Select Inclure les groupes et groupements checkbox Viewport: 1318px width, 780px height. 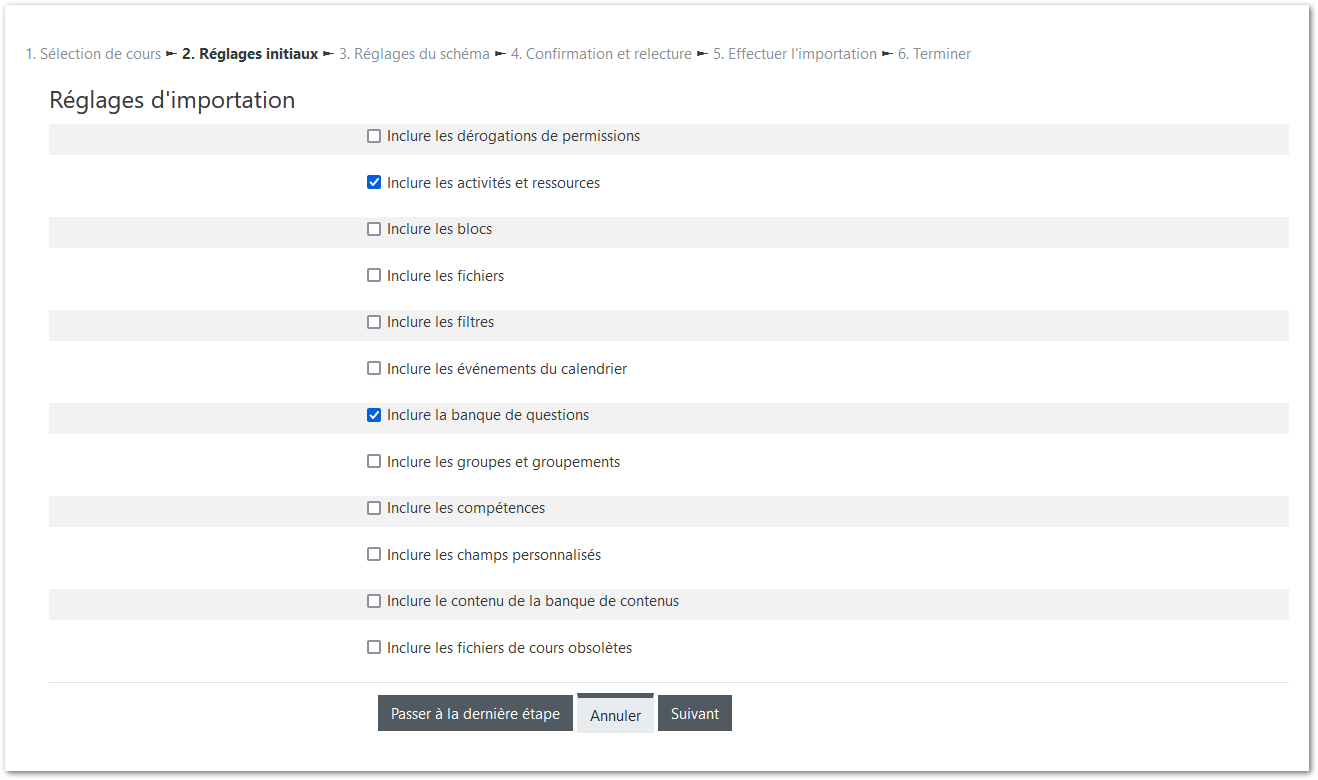click(374, 462)
